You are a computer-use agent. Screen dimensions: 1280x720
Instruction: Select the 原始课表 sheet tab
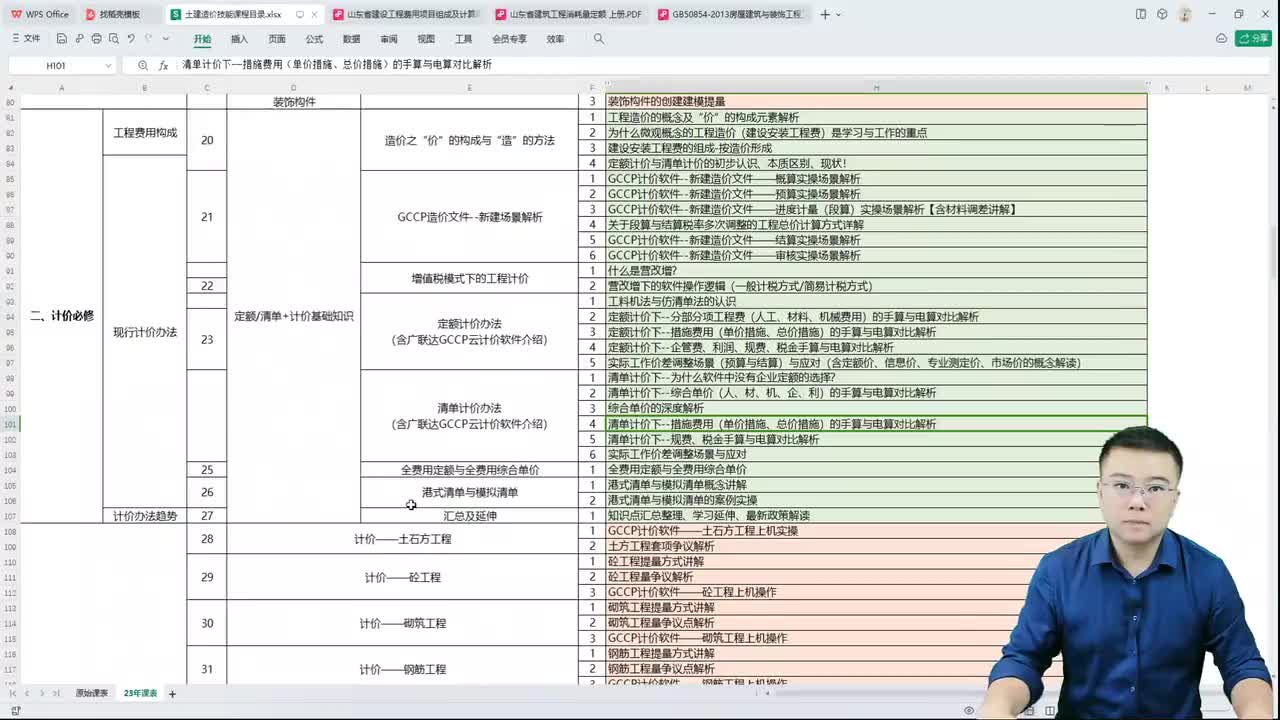pyautogui.click(x=91, y=693)
